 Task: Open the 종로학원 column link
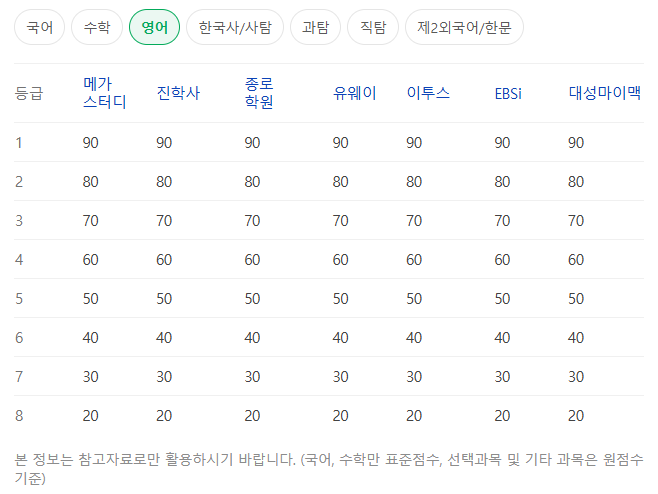pyautogui.click(x=259, y=93)
